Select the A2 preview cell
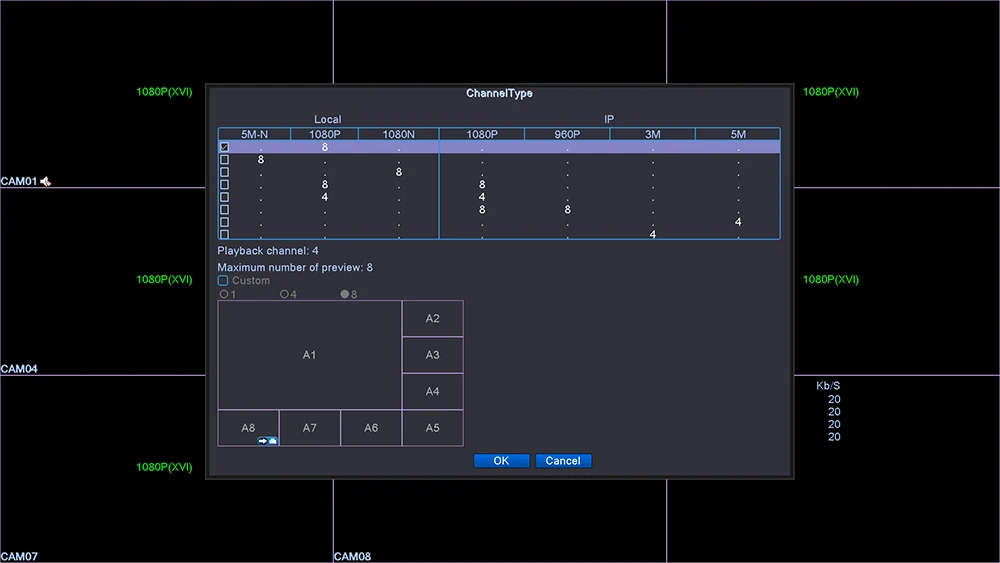1000x563 pixels. tap(432, 319)
